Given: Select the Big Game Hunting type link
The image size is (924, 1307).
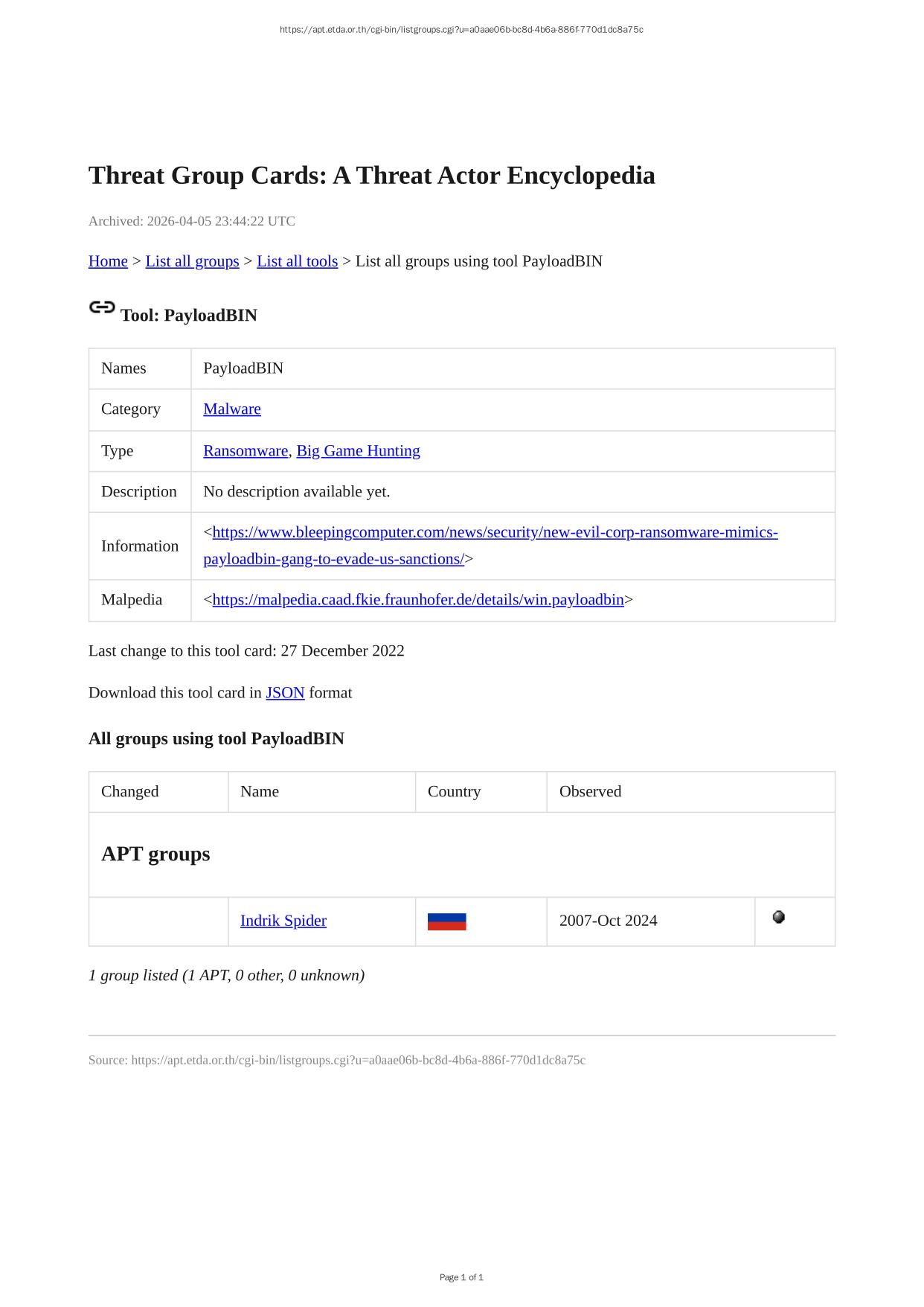Looking at the screenshot, I should 358,450.
